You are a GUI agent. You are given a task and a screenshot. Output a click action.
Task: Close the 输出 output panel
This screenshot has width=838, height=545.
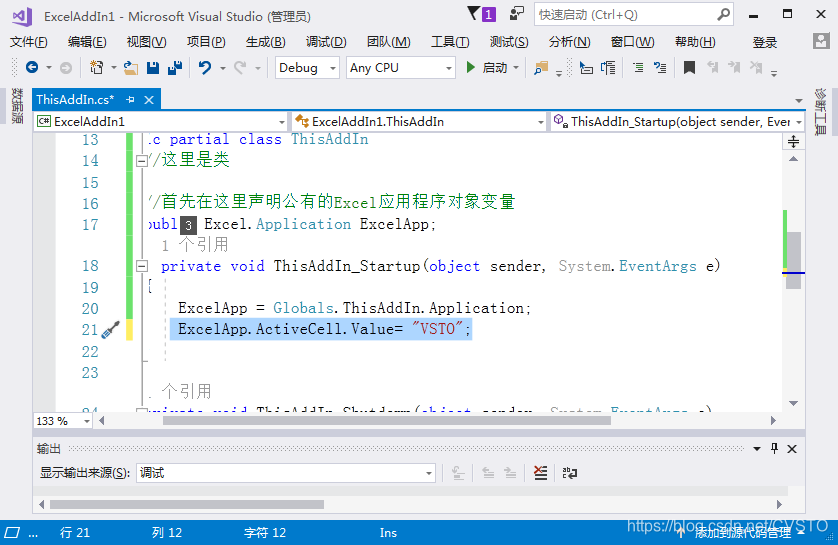pos(792,449)
